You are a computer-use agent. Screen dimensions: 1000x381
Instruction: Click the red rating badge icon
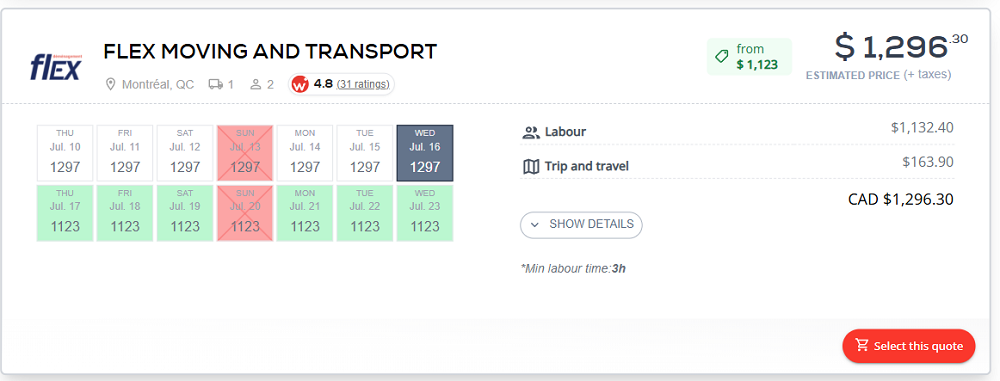pos(300,84)
